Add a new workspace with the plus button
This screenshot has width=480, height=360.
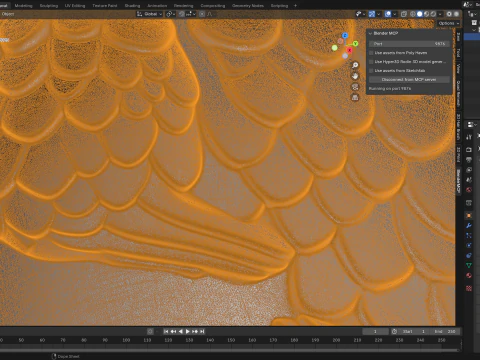pyautogui.click(x=295, y=6)
